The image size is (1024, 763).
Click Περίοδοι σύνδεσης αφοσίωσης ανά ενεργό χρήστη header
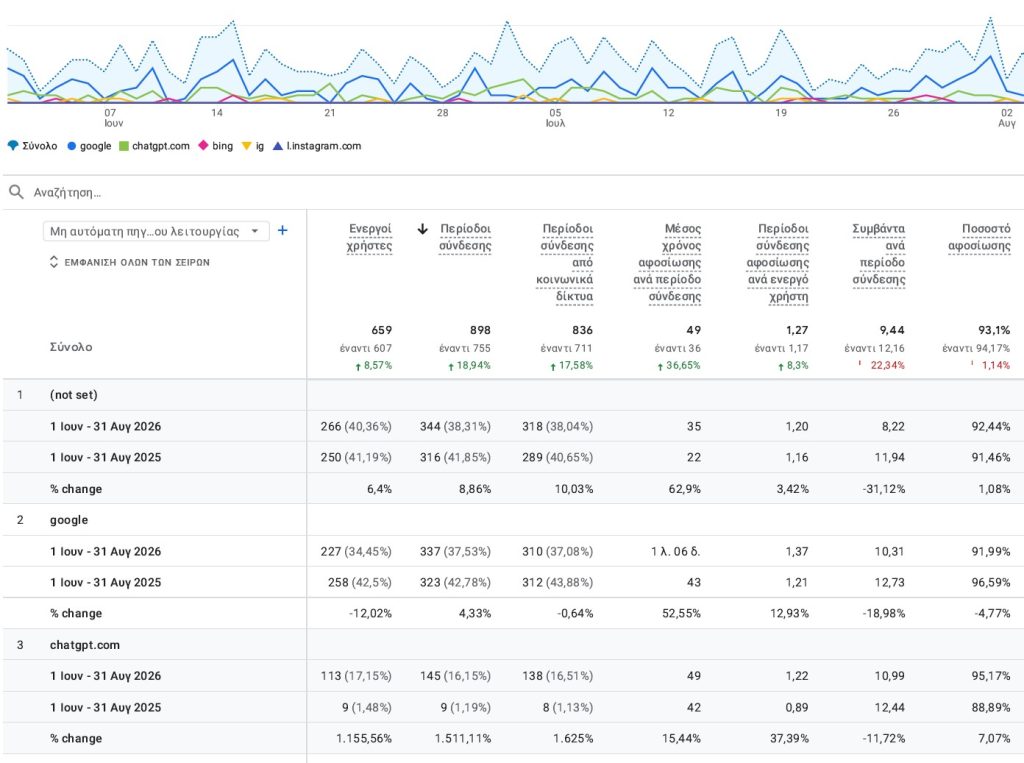778,262
